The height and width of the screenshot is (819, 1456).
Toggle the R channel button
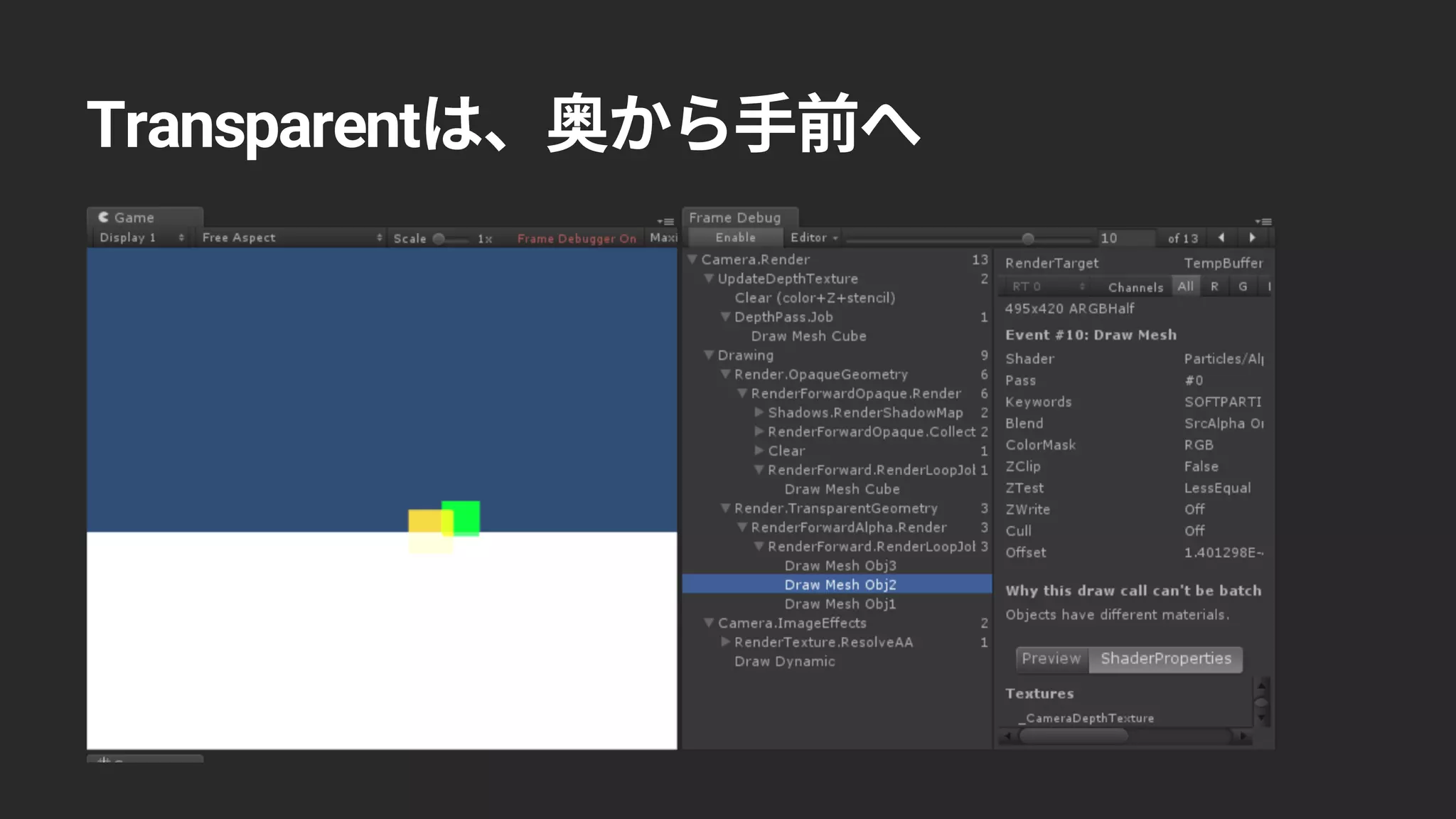[x=1214, y=287]
